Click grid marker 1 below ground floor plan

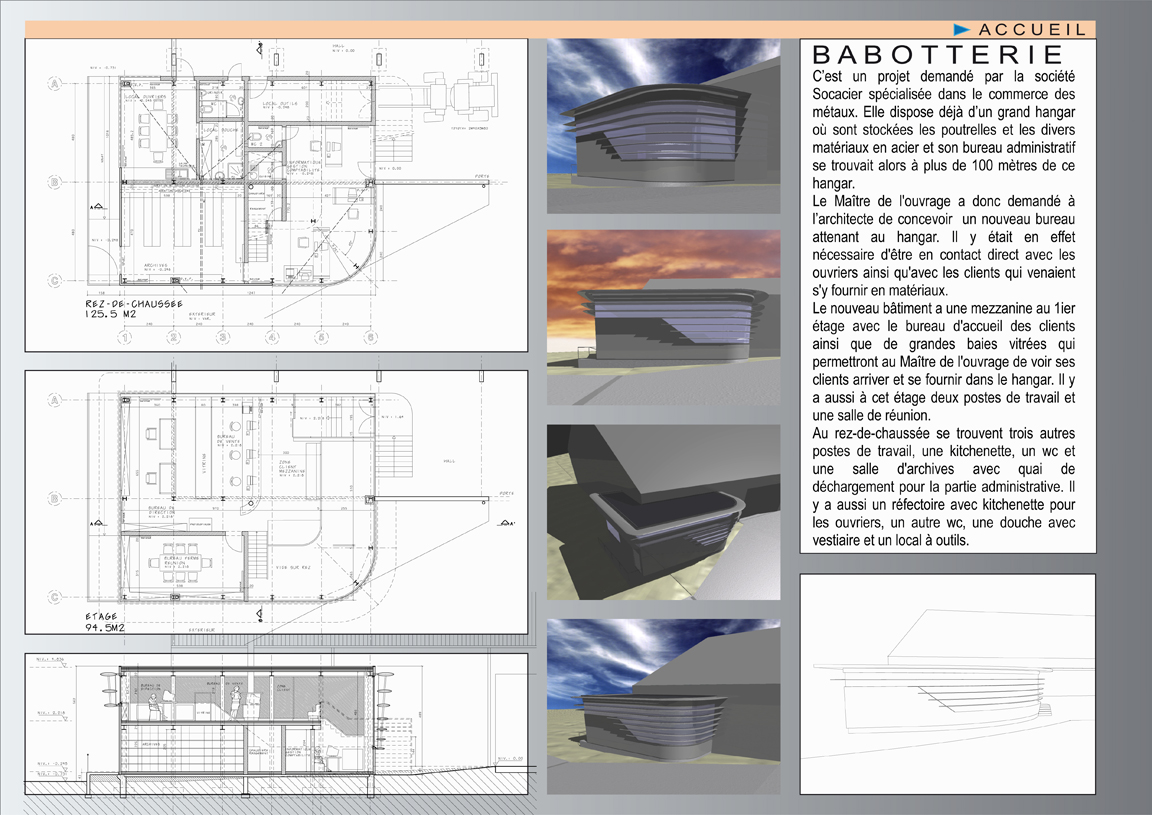pyautogui.click(x=126, y=338)
